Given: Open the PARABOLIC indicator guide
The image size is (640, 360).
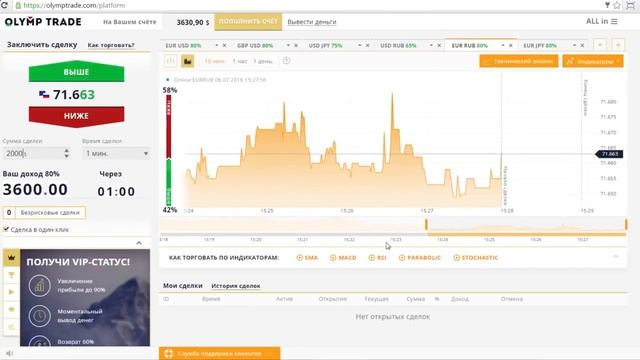Looking at the screenshot, I should (420, 258).
